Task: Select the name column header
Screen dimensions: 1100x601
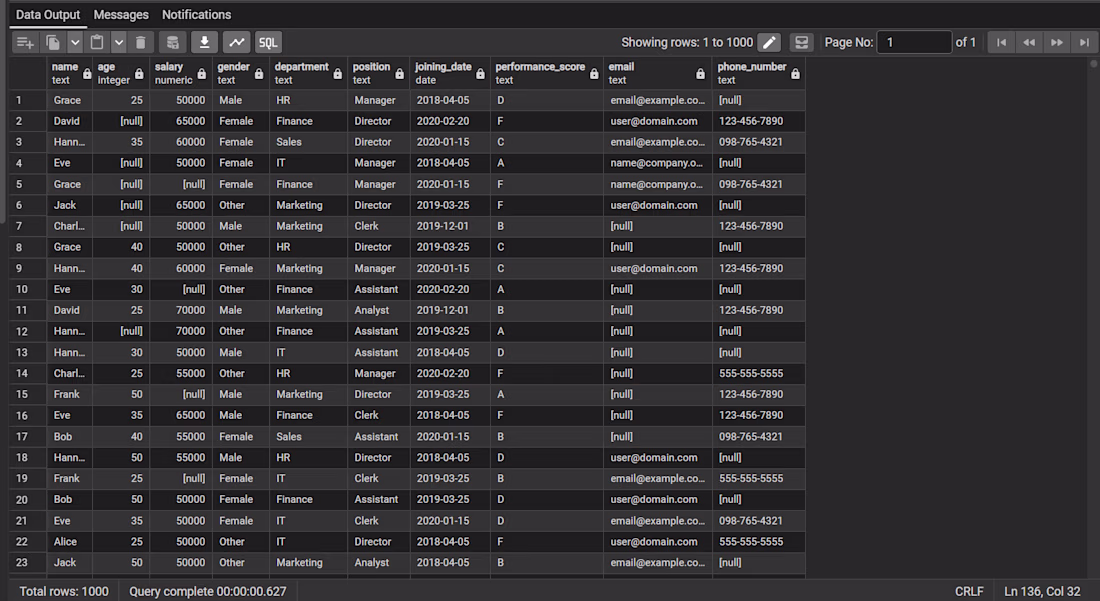Action: pos(69,73)
